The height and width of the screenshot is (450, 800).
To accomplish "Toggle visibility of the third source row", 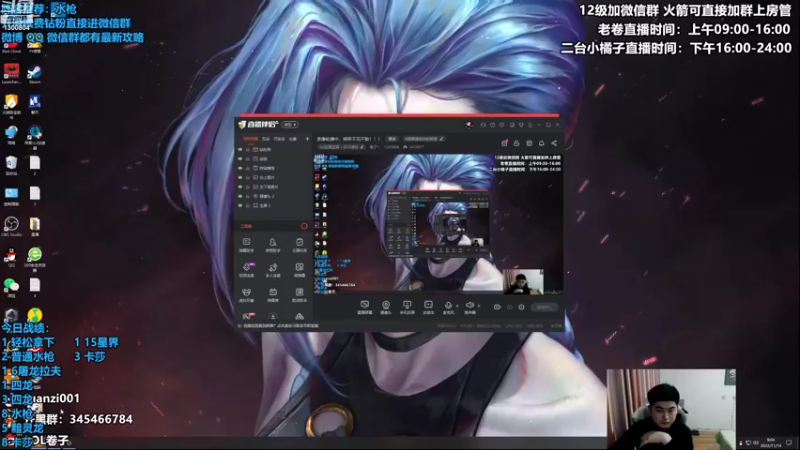I will point(240,168).
